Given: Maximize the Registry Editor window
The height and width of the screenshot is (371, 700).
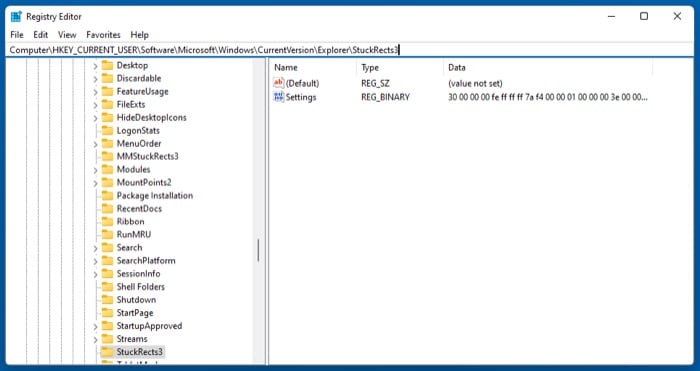Looking at the screenshot, I should coord(644,16).
